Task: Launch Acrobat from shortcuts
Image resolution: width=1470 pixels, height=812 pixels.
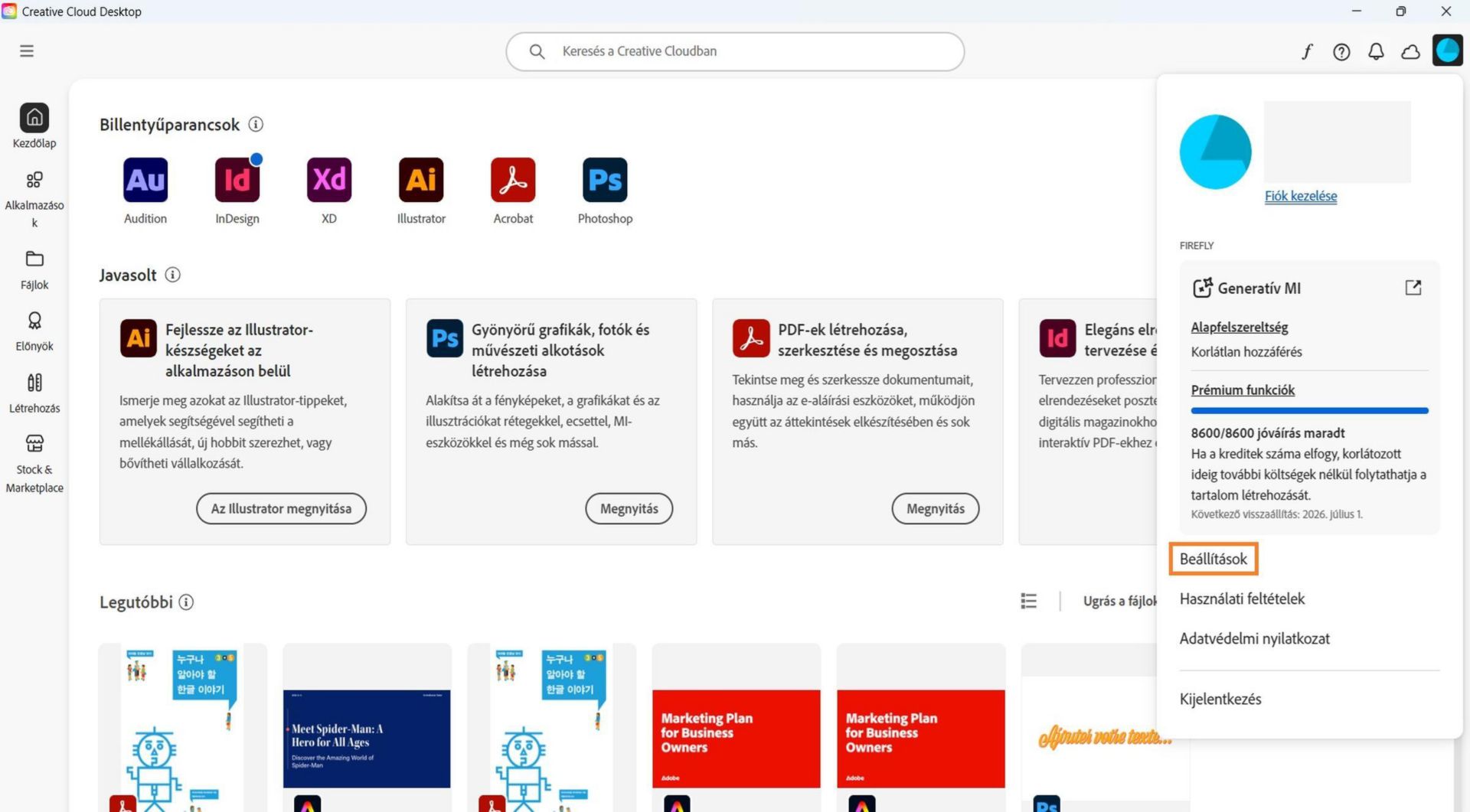Action: pos(513,180)
